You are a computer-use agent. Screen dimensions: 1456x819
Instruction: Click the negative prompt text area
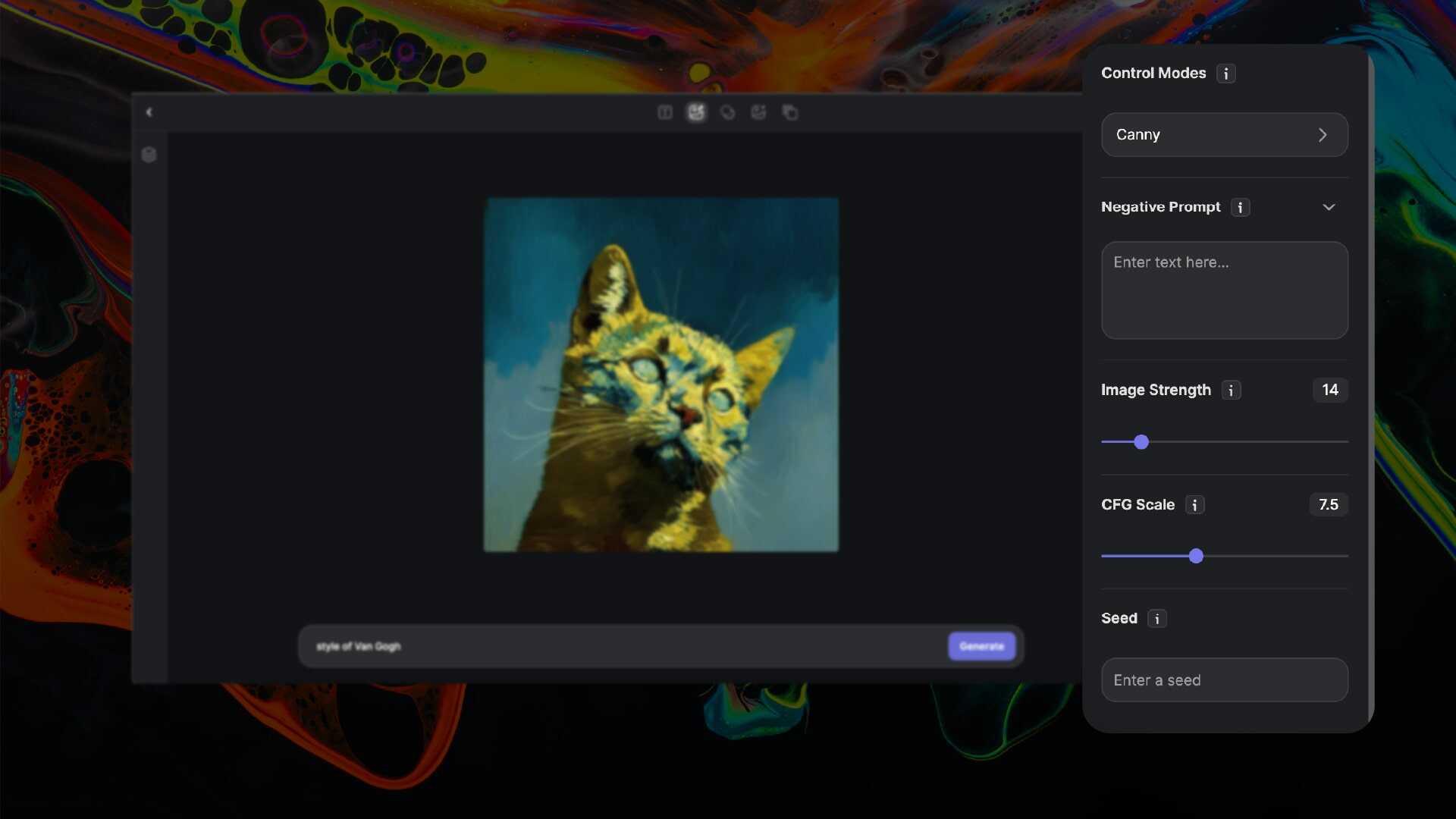click(1224, 290)
